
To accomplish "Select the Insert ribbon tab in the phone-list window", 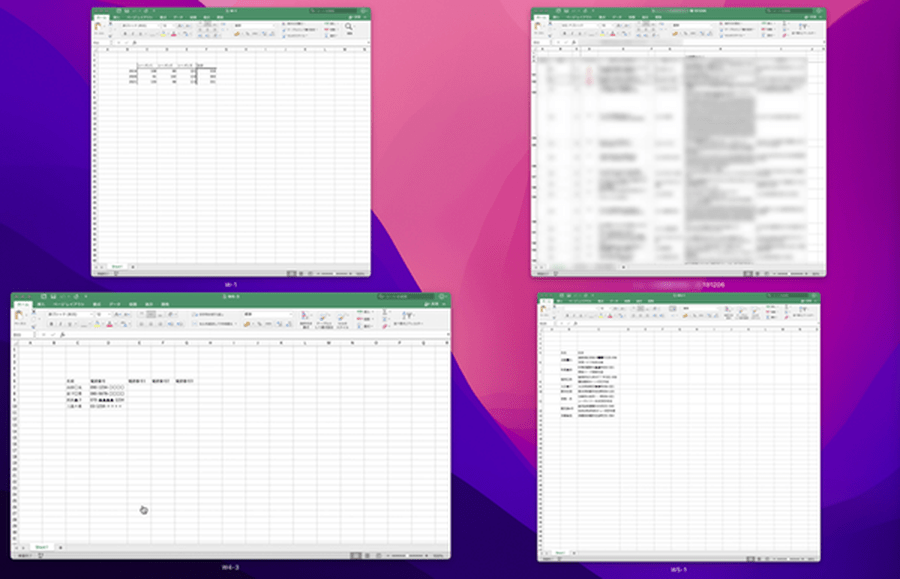I will tap(41, 304).
